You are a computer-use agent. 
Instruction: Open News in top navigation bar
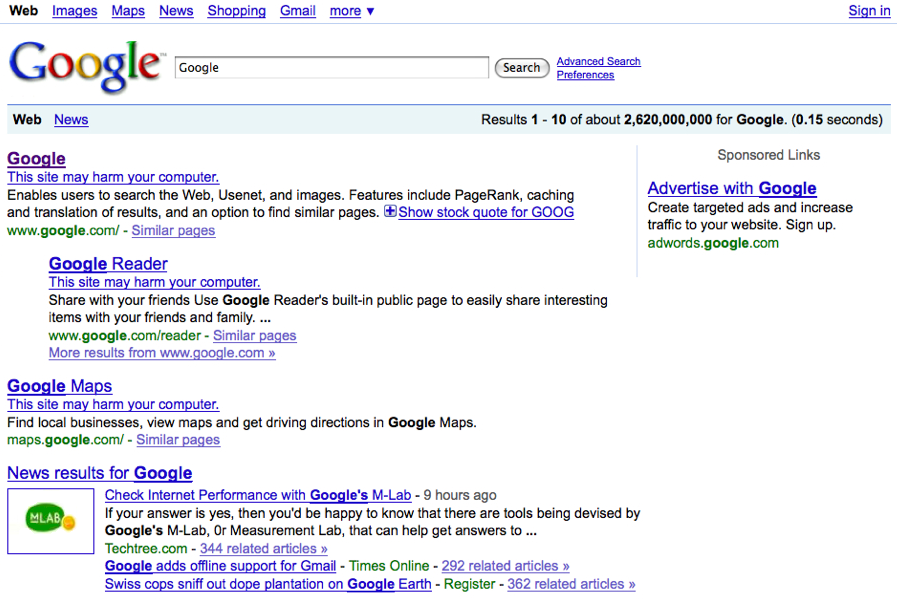(176, 11)
